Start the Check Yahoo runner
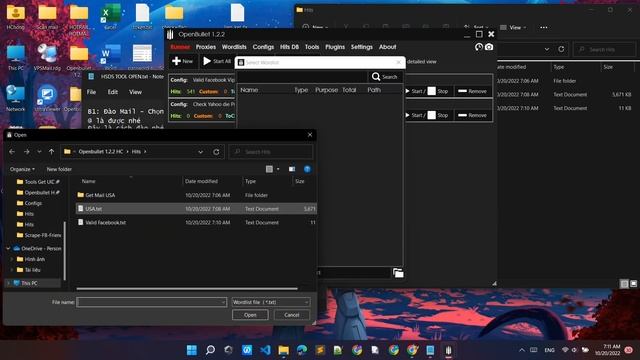640x360 pixels. click(415, 115)
